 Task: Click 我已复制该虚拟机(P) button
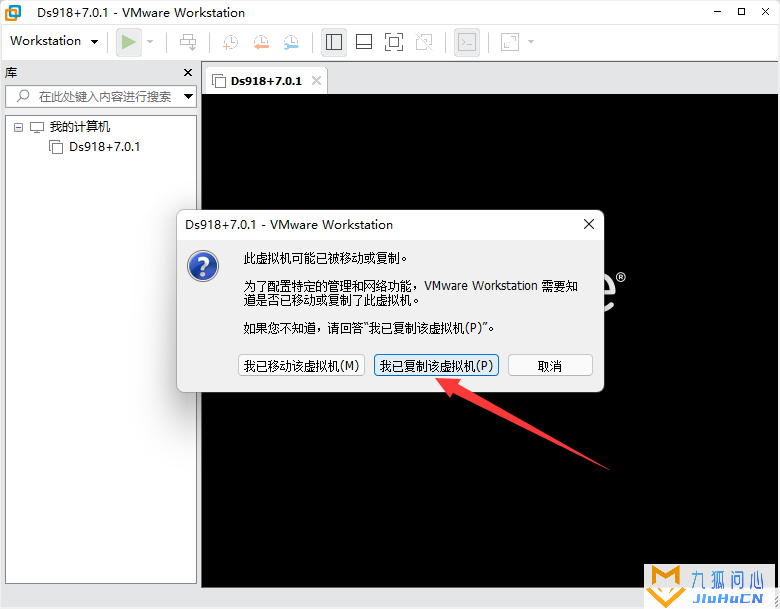(x=436, y=366)
